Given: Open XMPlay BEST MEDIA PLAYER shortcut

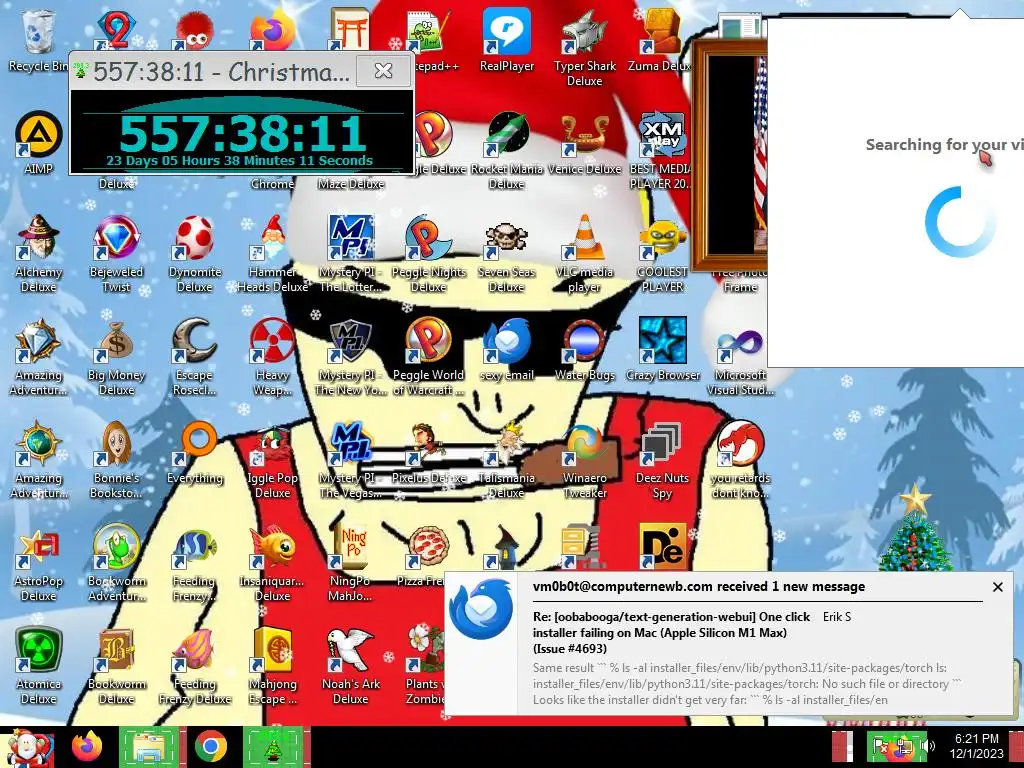Looking at the screenshot, I should pyautogui.click(x=662, y=150).
